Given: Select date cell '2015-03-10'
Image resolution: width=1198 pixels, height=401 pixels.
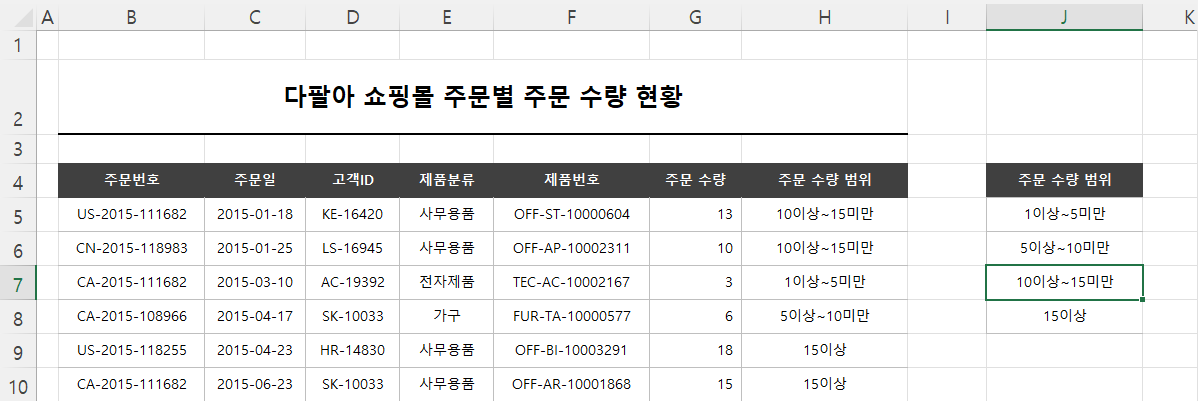Looking at the screenshot, I should [255, 283].
